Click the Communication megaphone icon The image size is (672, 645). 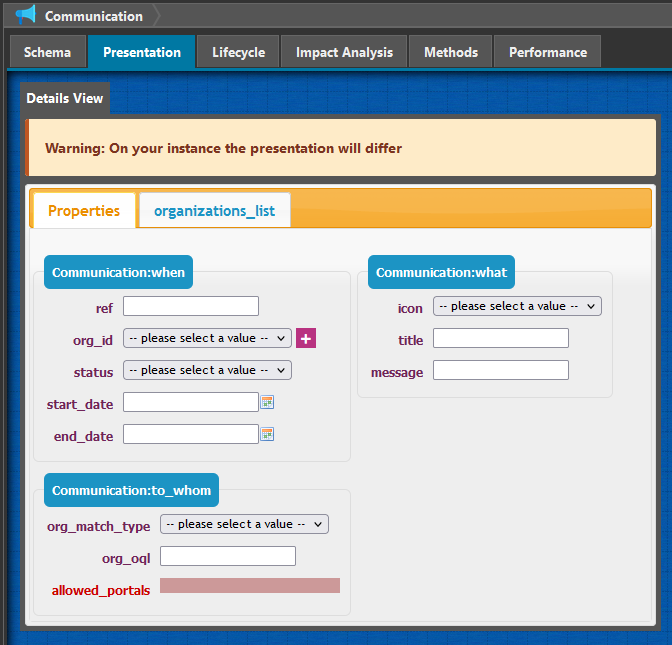26,15
